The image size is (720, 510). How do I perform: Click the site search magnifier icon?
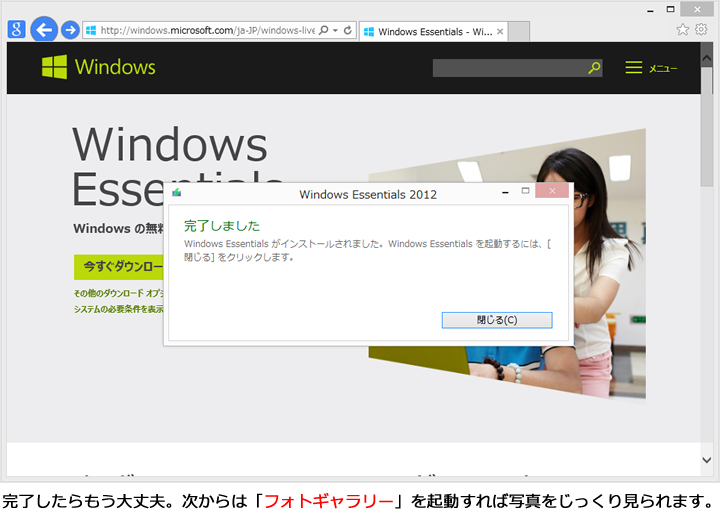594,68
